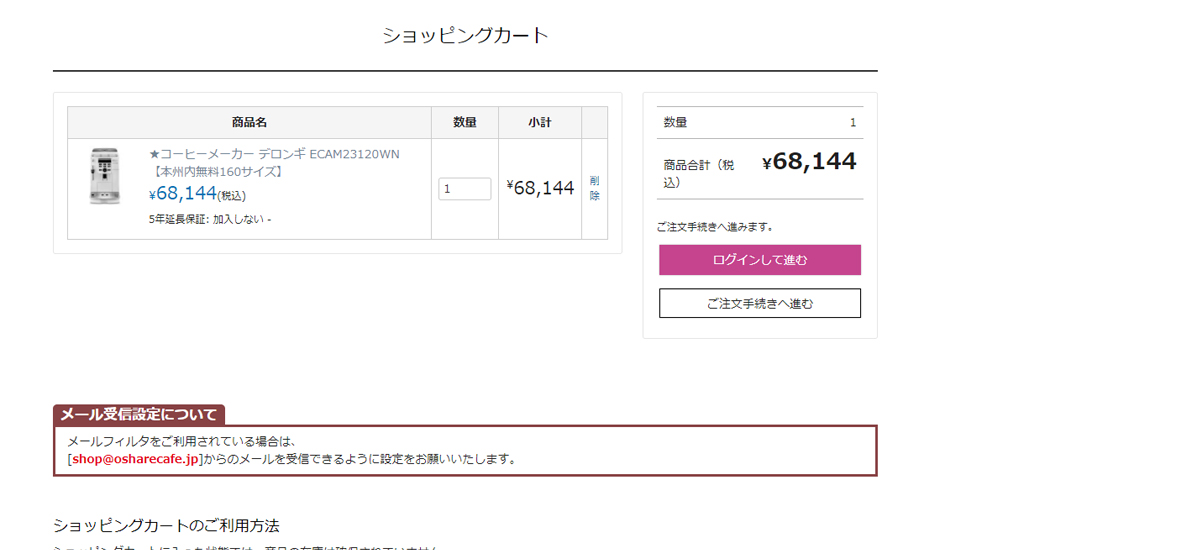Image resolution: width=1200 pixels, height=550 pixels.
Task: Click the ご注文手続きへ進む button
Action: click(x=759, y=303)
